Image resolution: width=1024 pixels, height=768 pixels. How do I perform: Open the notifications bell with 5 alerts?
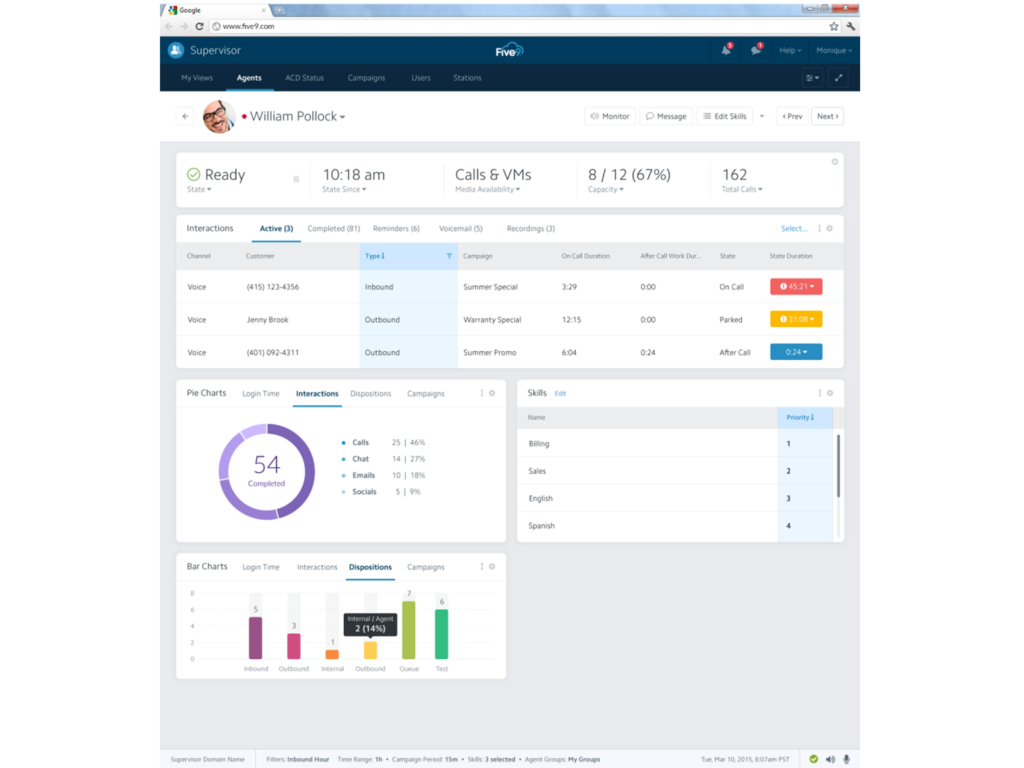click(x=725, y=50)
